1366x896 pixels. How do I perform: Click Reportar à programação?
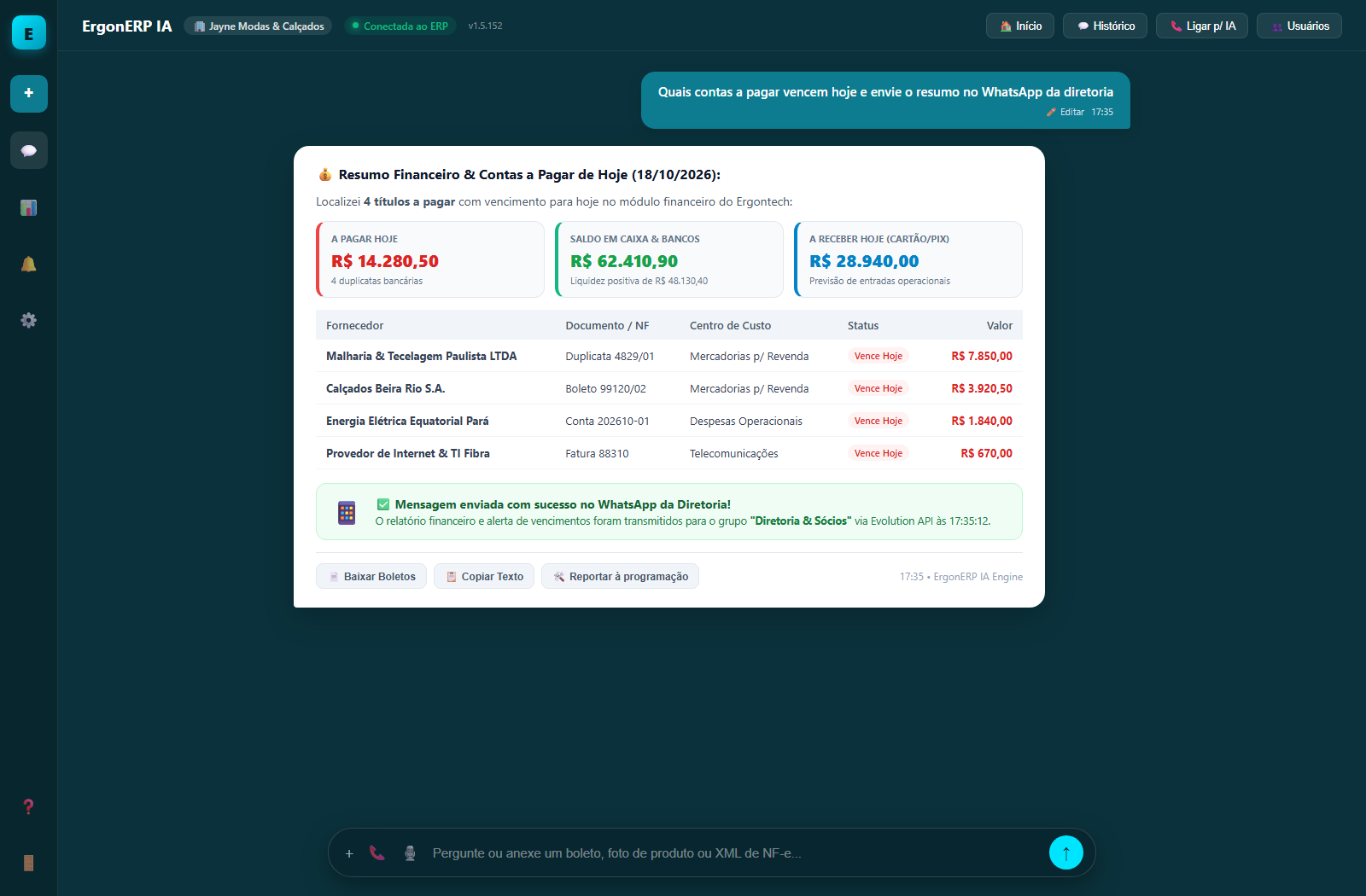[620, 576]
